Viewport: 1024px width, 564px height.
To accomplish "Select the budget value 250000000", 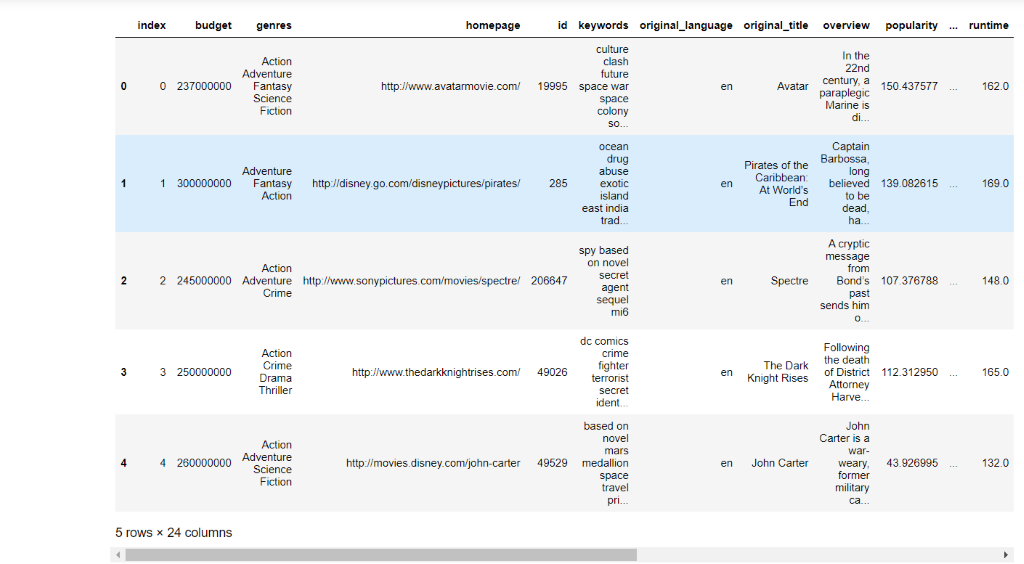I will pyautogui.click(x=204, y=372).
